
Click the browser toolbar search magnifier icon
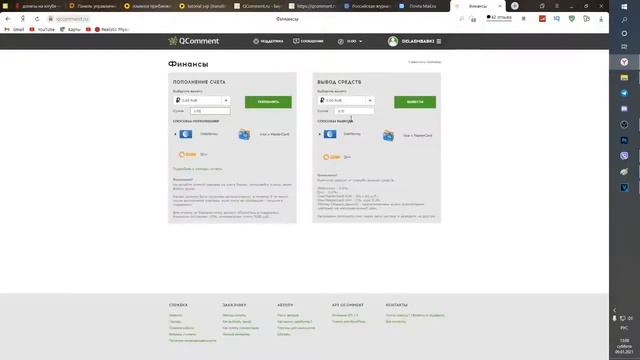(461, 19)
